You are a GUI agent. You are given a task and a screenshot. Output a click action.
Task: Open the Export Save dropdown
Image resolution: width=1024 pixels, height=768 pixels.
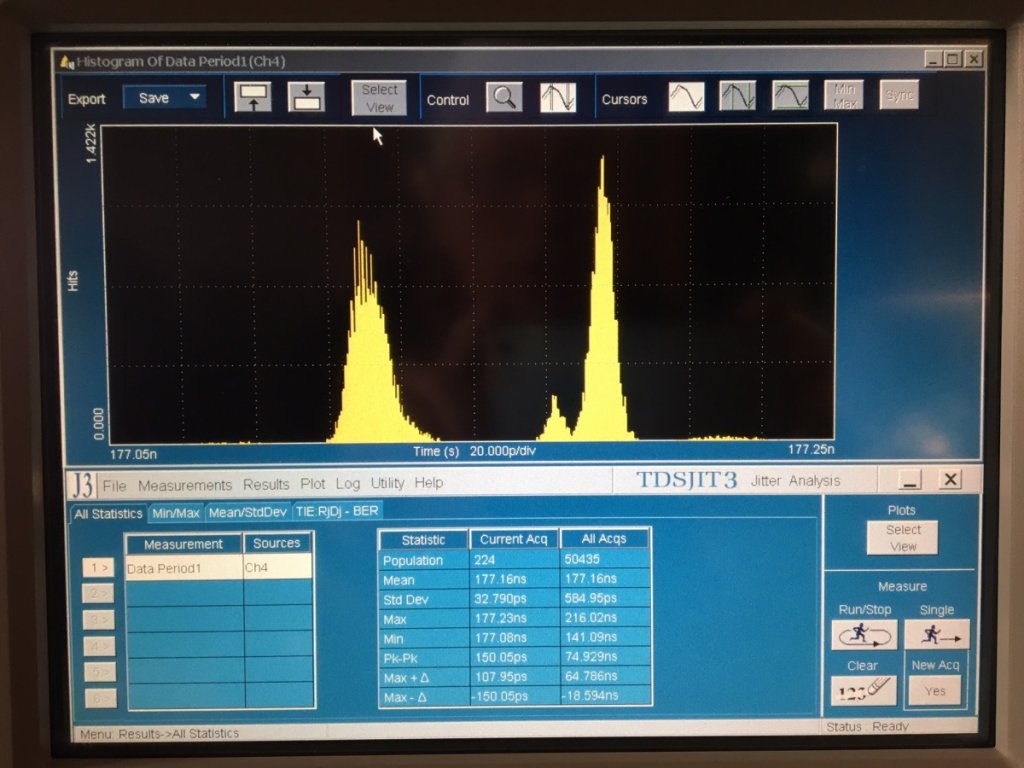coord(165,98)
